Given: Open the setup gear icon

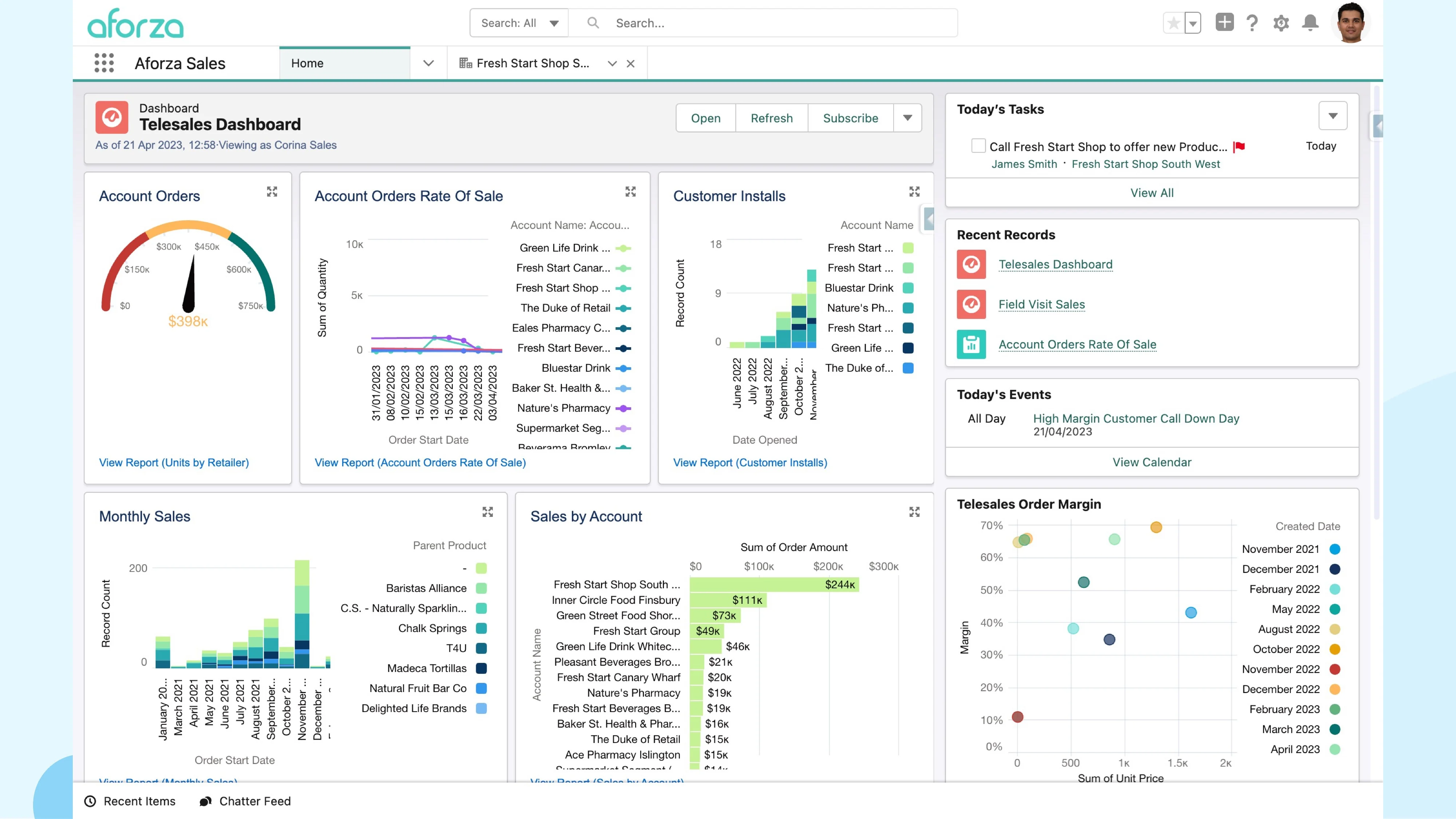Looking at the screenshot, I should tap(1281, 23).
